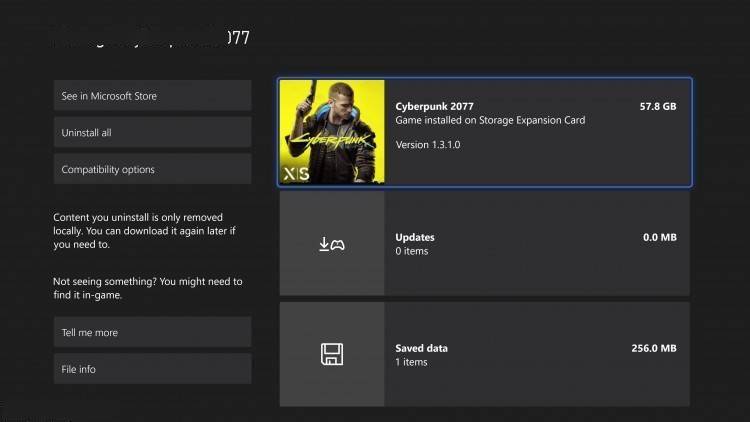750x422 pixels.
Task: Click the Updates download controller icon
Action: click(x=331, y=244)
